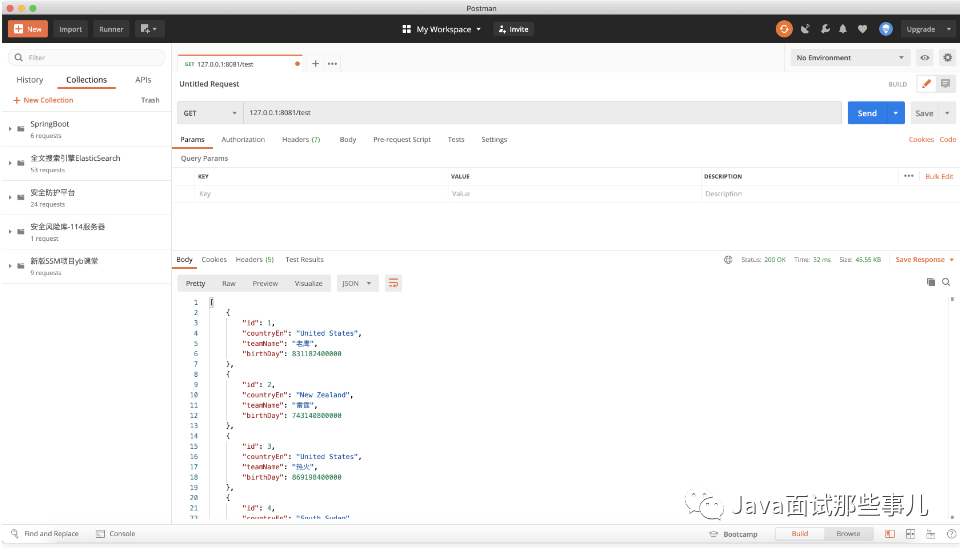Click the layout grid icon in the status bar

point(910,534)
